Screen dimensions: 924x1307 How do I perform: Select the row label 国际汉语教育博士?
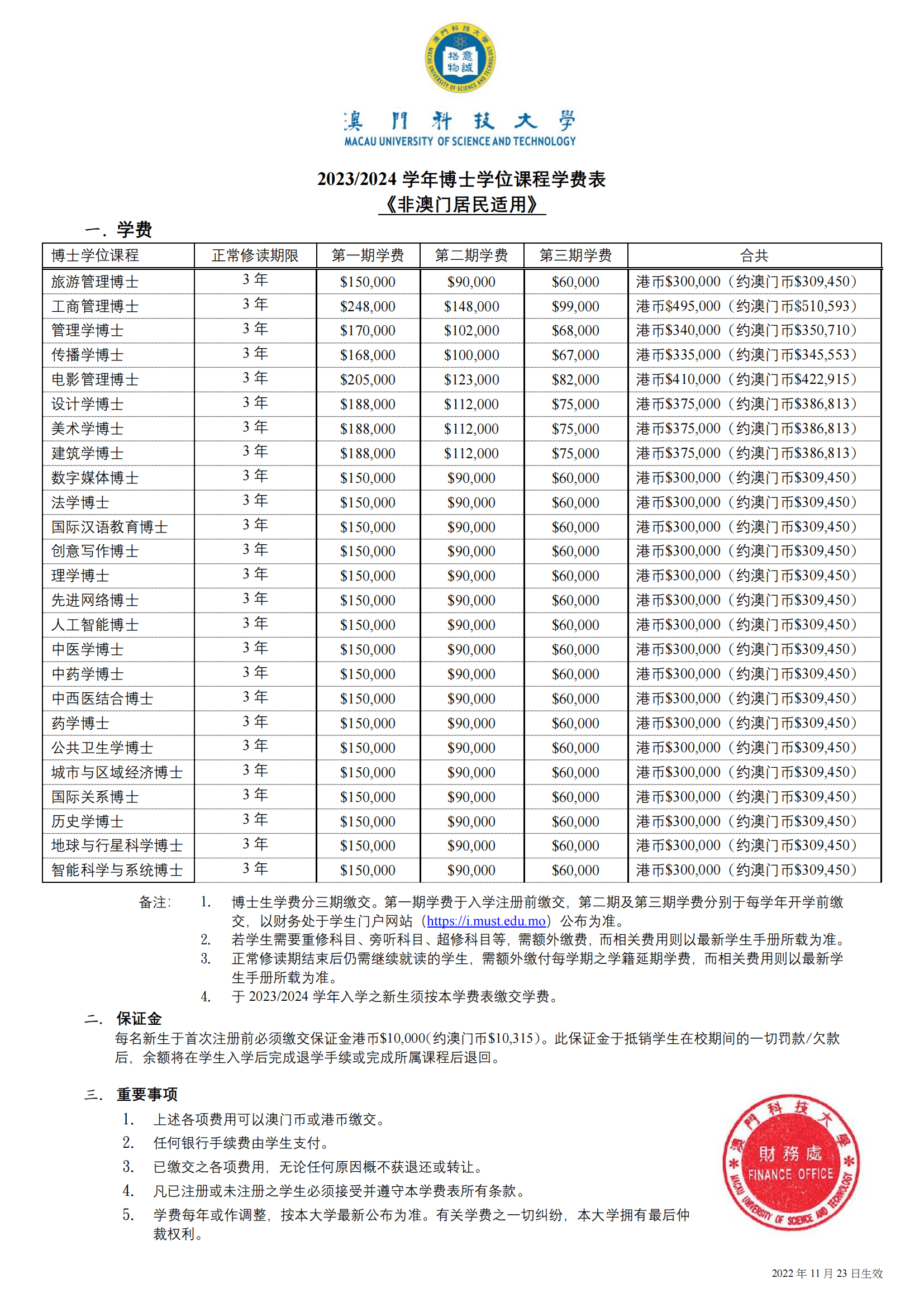(110, 527)
